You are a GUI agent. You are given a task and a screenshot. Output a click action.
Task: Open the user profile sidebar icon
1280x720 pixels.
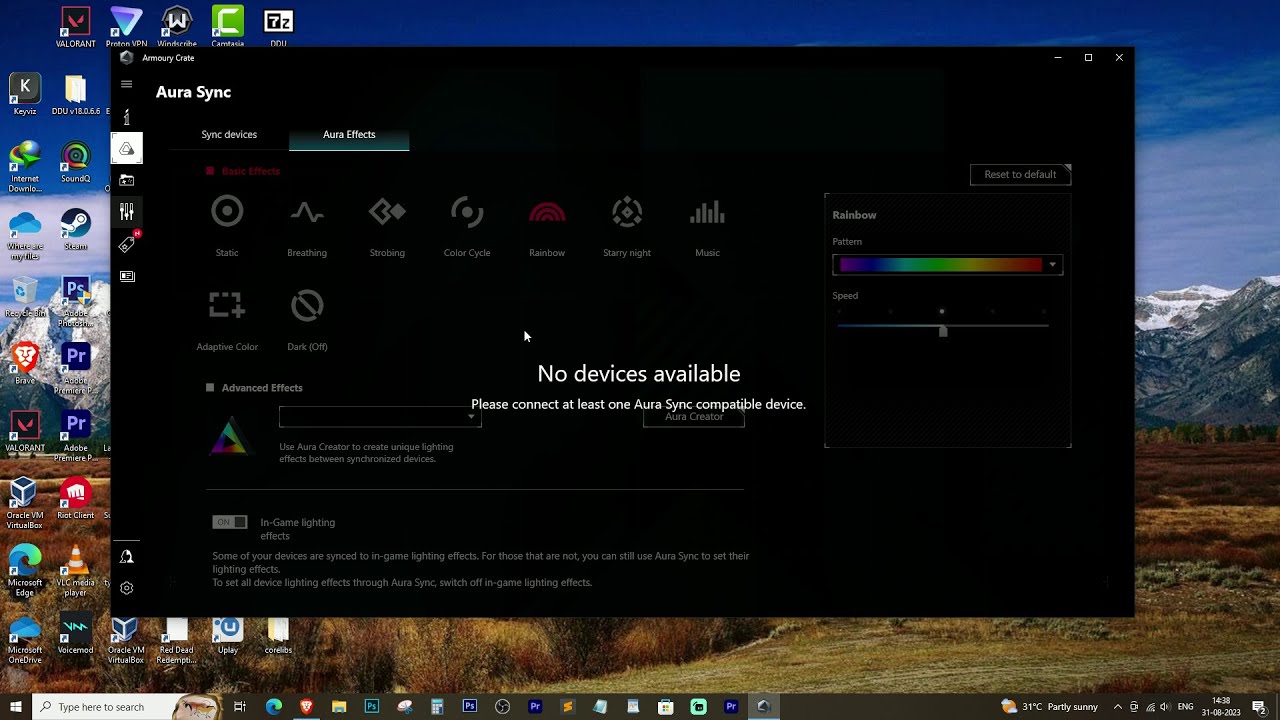click(126, 556)
